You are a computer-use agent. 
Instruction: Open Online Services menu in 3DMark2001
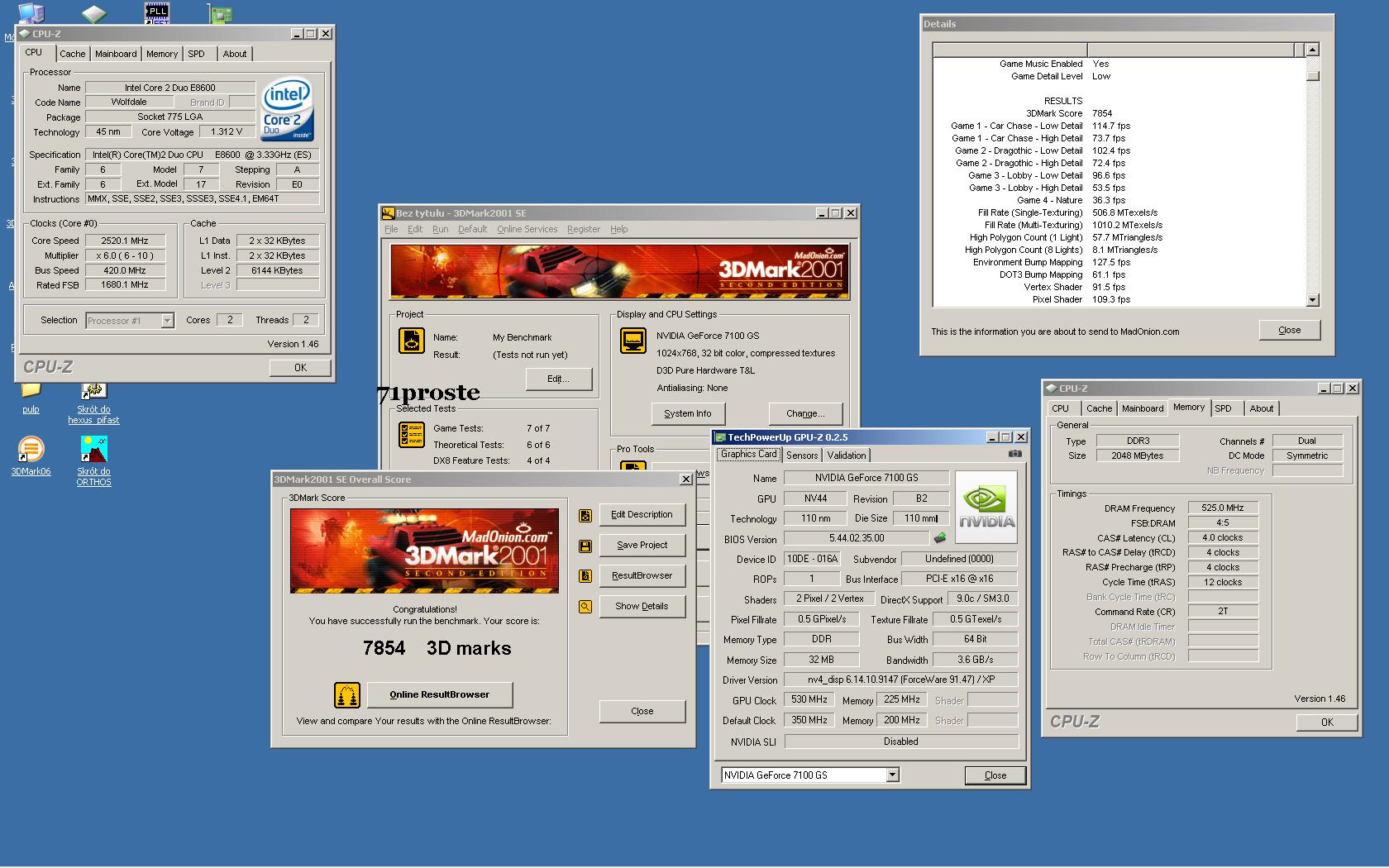[527, 230]
